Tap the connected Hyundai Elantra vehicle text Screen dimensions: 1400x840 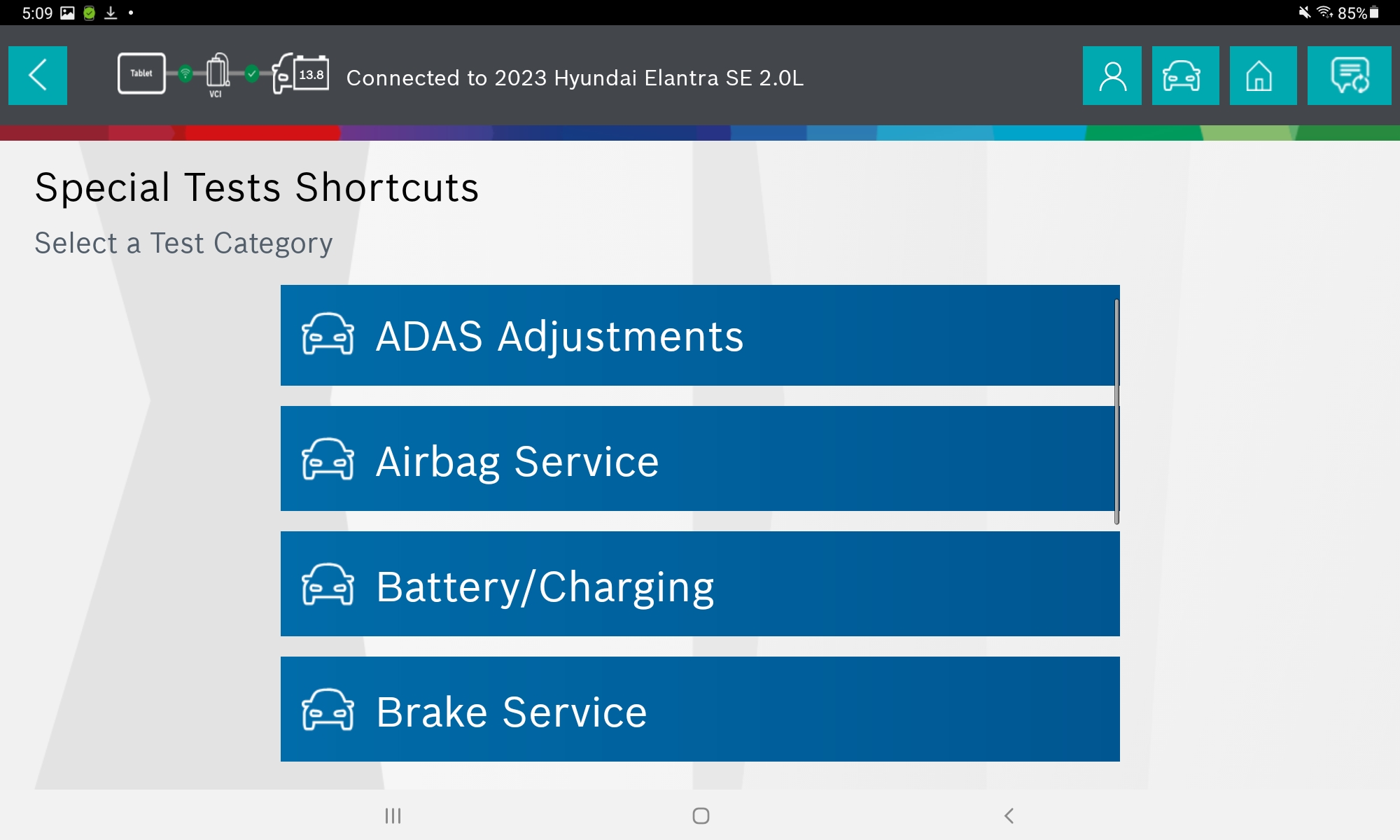[574, 78]
